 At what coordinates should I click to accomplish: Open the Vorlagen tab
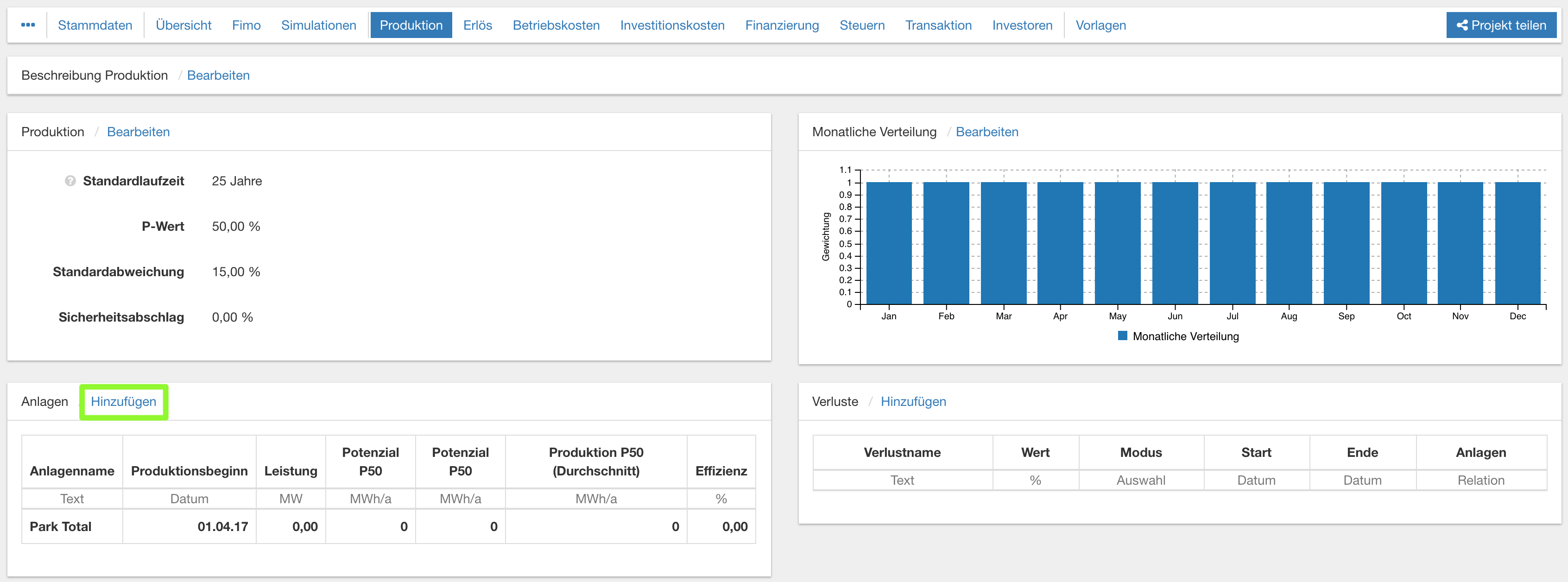tap(1100, 25)
